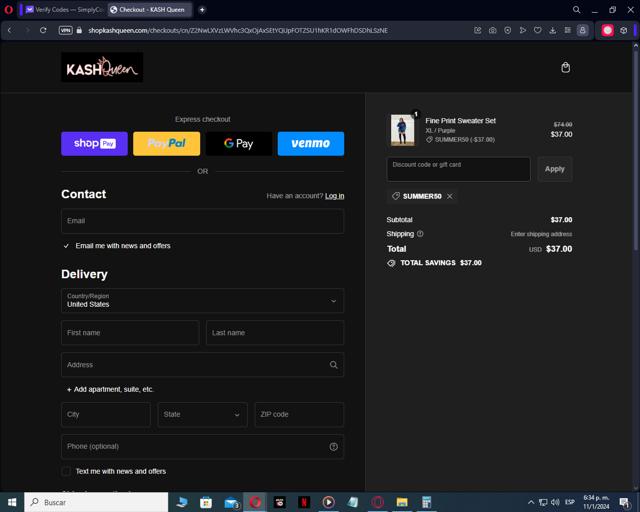Screen dimensions: 640x512
Task: Click the pink Opera account icon
Action: [607, 30]
